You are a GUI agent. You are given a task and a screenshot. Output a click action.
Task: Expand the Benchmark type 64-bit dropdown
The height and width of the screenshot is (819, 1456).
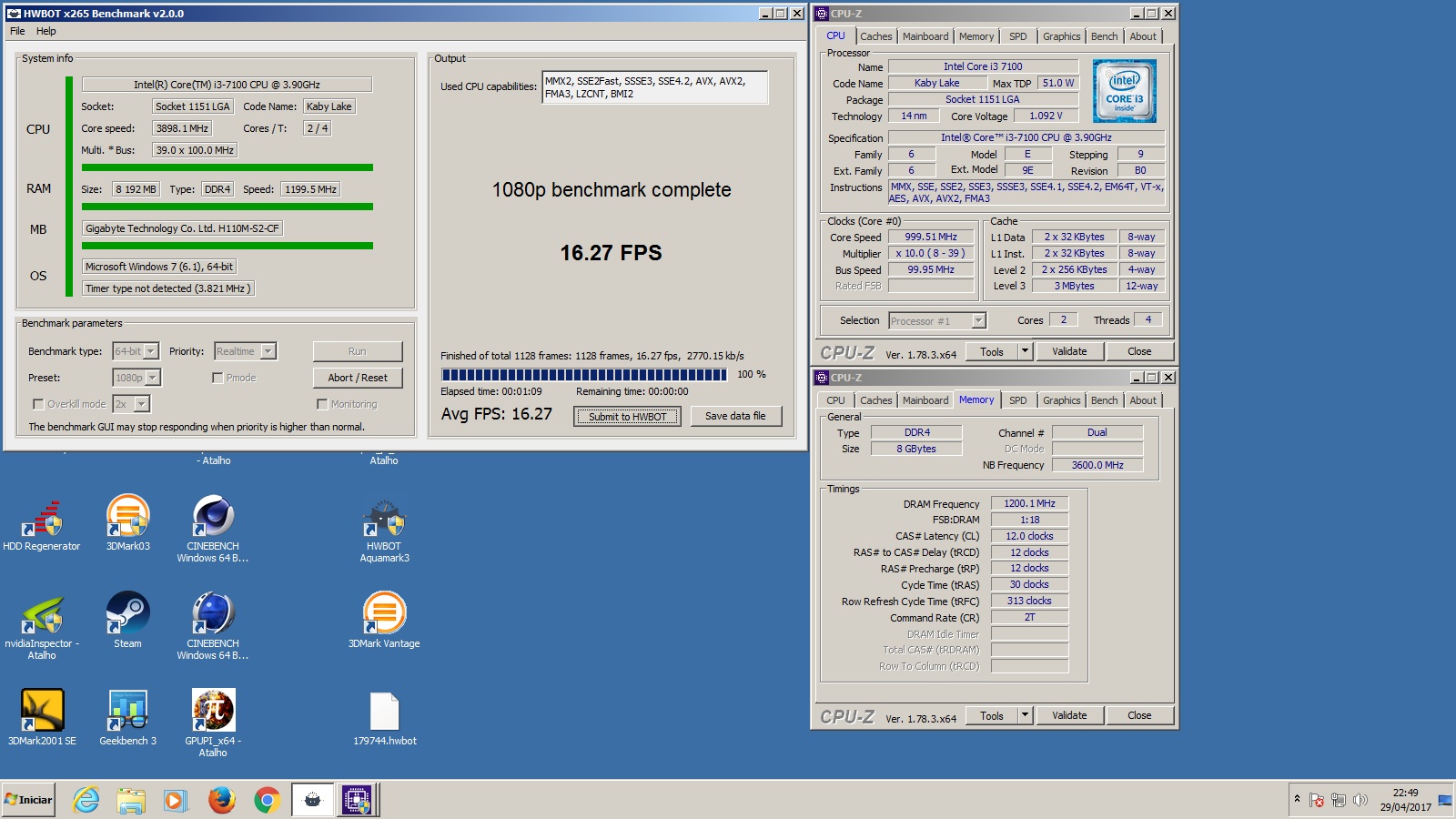click(151, 351)
